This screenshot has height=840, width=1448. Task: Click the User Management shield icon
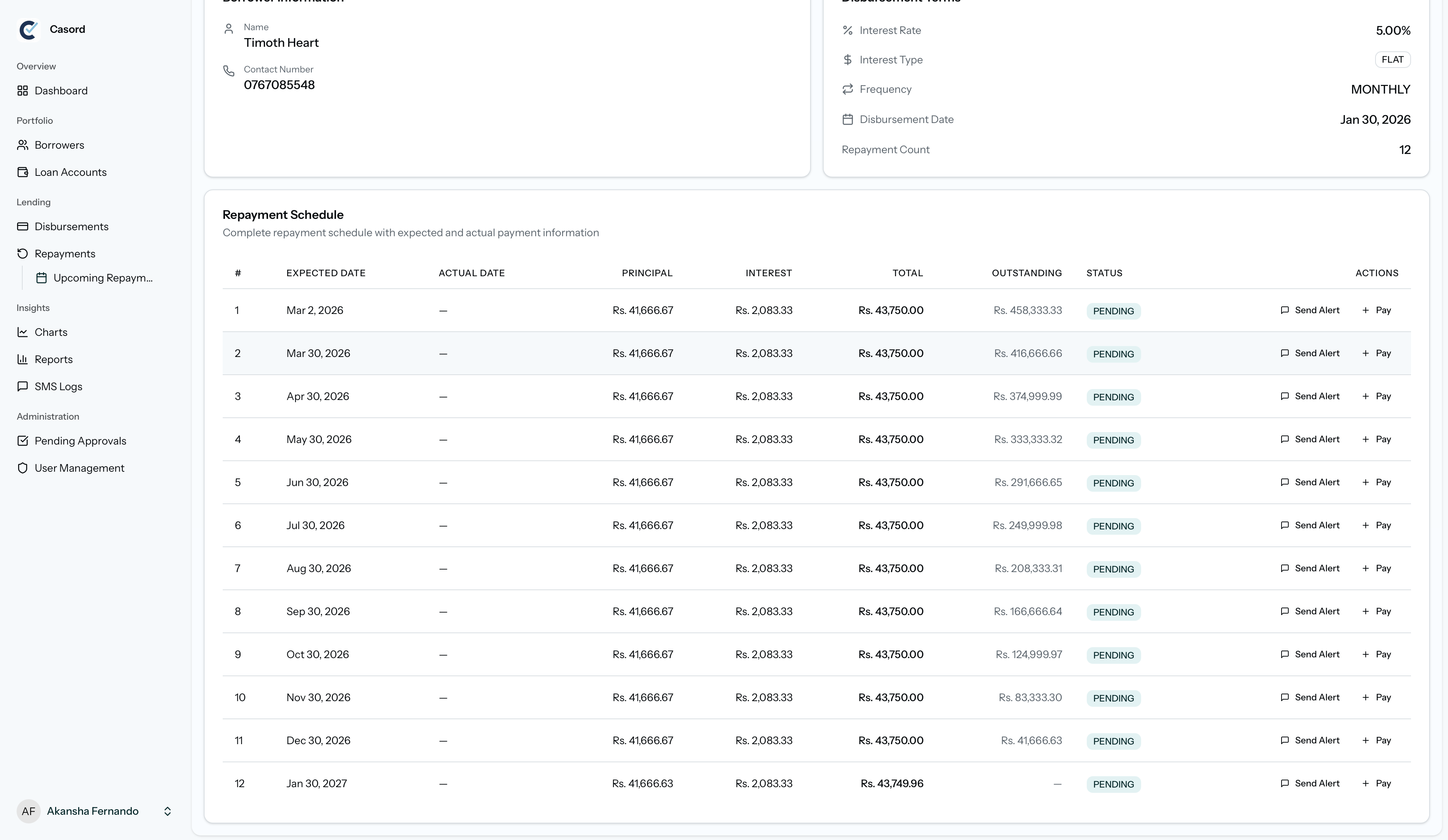22,468
